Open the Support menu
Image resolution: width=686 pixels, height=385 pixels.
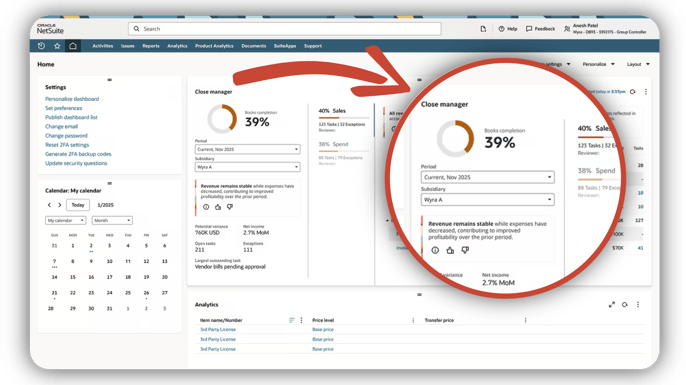pos(313,46)
